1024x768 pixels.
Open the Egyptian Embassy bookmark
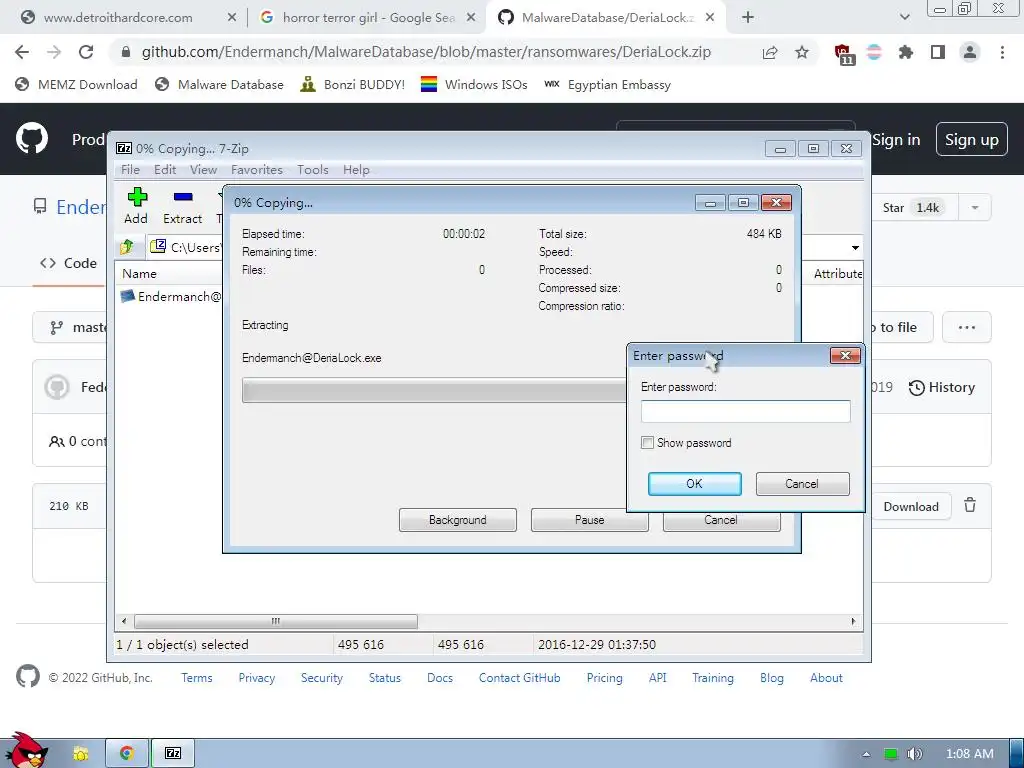coord(607,84)
